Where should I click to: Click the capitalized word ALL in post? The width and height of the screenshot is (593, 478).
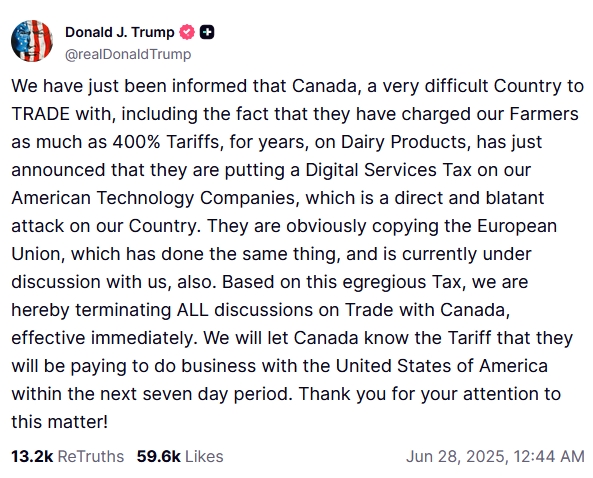click(x=192, y=310)
